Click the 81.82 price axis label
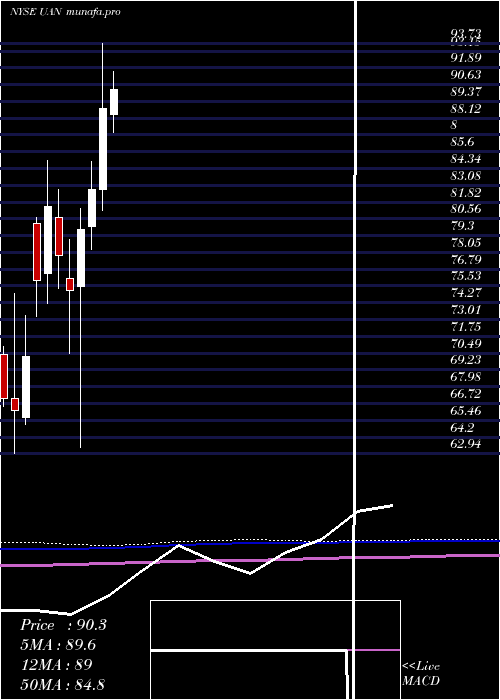 [x=466, y=192]
